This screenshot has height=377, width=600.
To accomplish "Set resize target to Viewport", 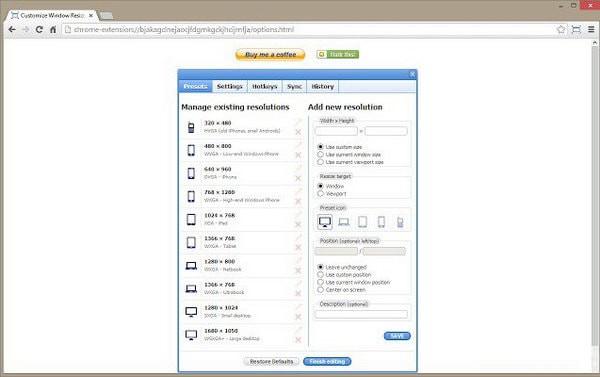I will 320,194.
